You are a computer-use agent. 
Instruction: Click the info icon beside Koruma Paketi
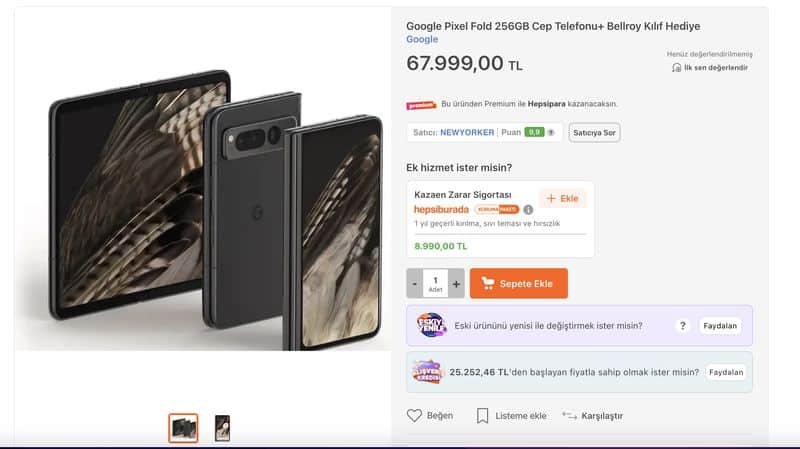528,210
